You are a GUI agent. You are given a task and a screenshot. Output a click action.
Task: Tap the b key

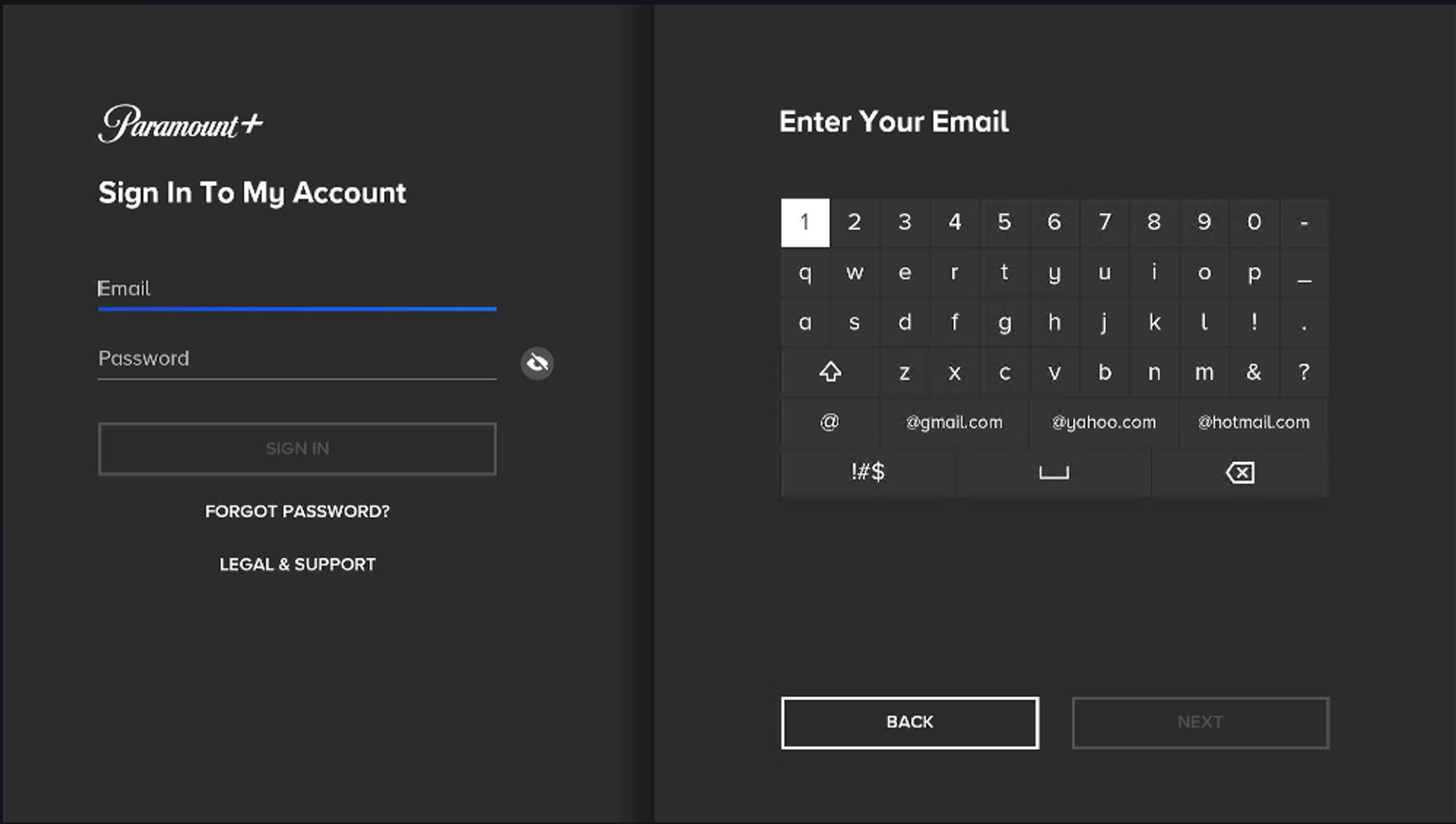coord(1104,373)
